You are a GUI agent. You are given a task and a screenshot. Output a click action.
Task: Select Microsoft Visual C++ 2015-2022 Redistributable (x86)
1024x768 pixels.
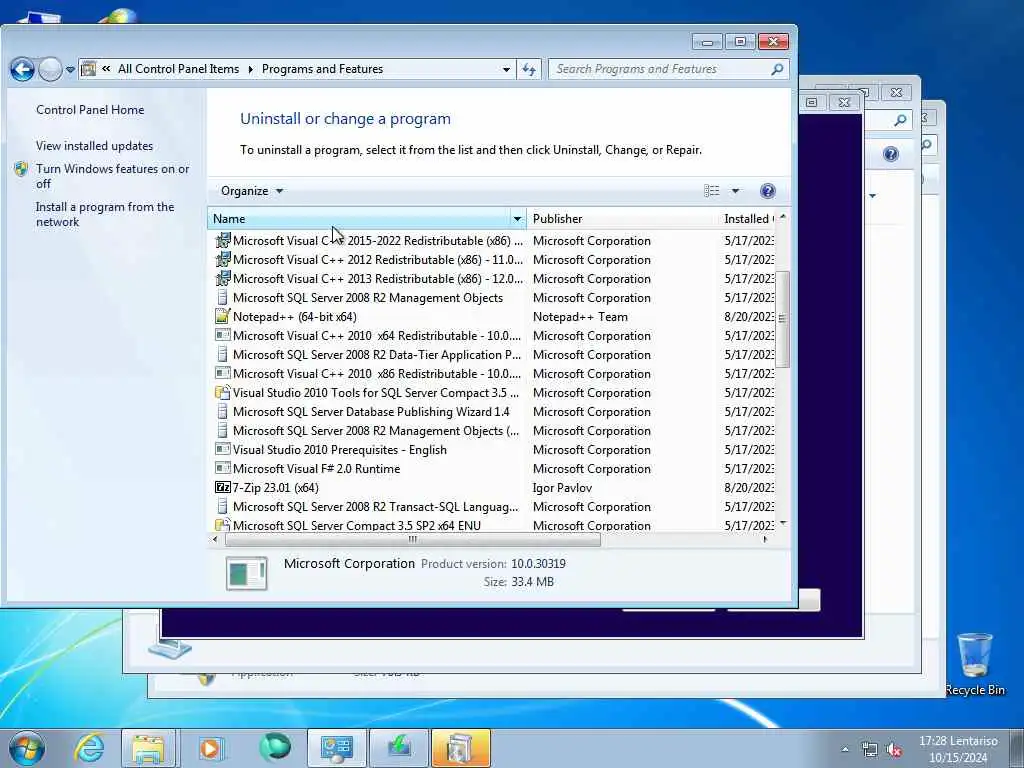click(x=377, y=241)
